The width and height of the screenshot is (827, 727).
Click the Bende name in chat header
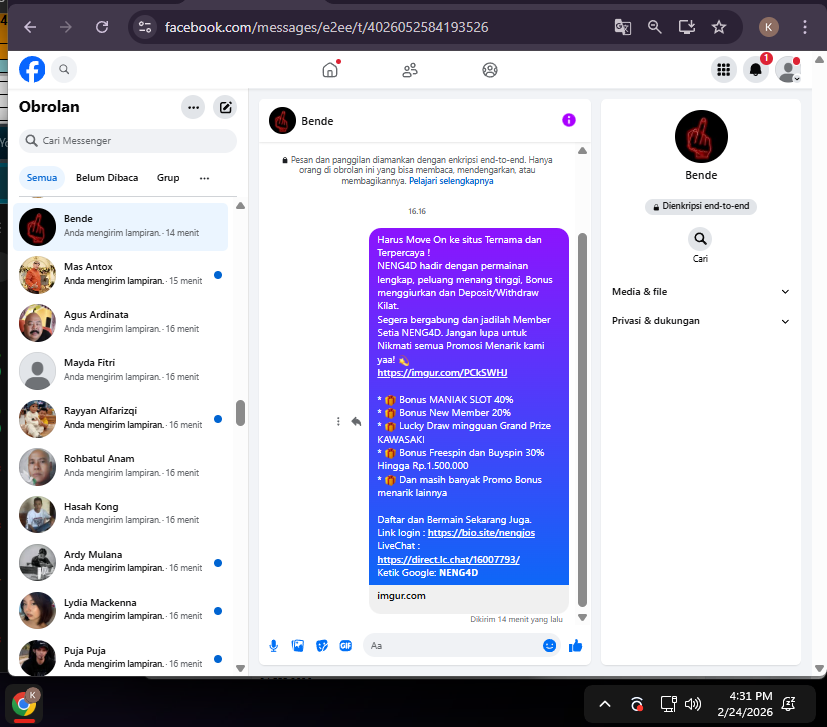(317, 121)
